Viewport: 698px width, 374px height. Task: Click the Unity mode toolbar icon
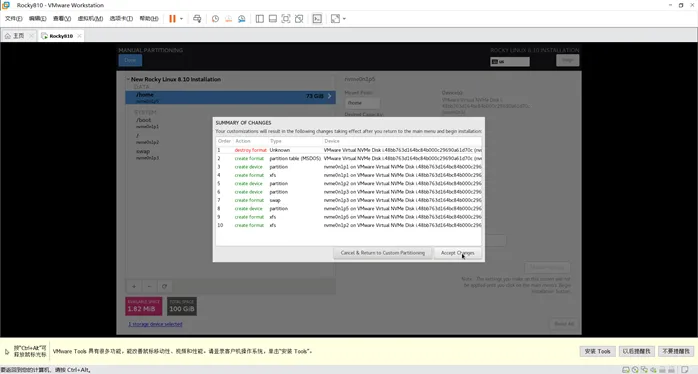point(299,19)
